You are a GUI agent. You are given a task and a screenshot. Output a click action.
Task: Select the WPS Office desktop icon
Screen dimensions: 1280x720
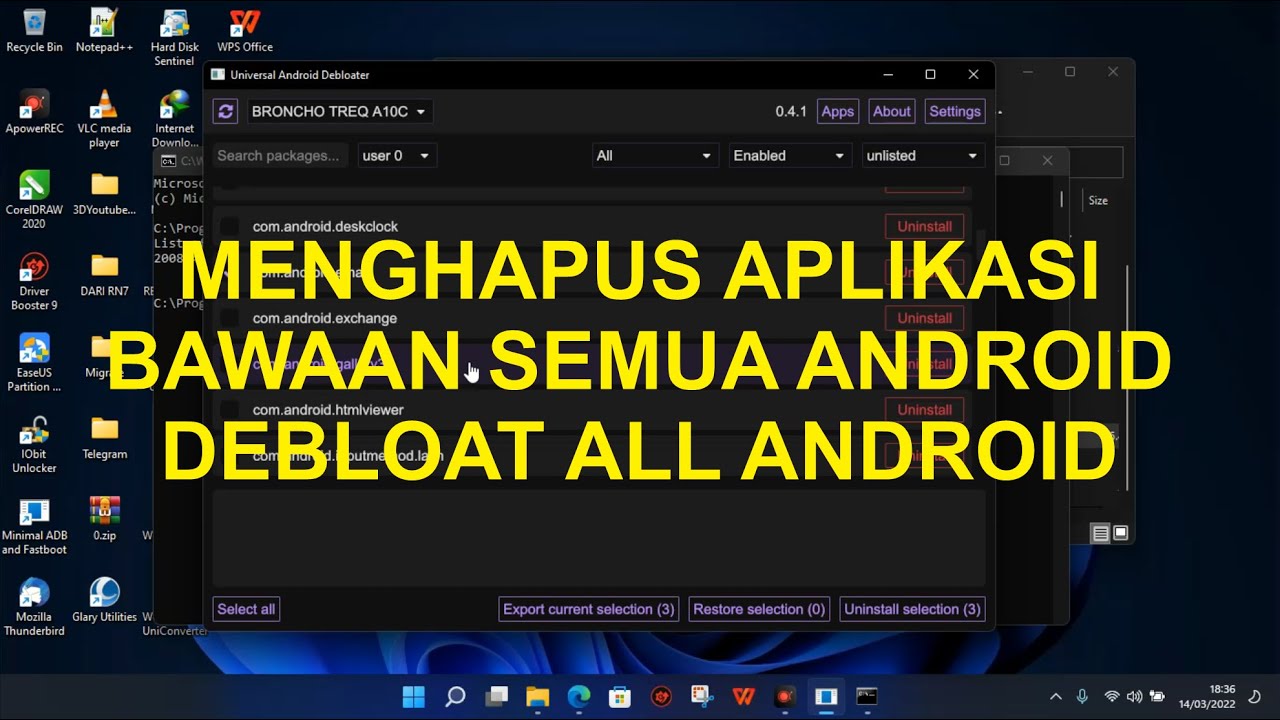pyautogui.click(x=245, y=30)
